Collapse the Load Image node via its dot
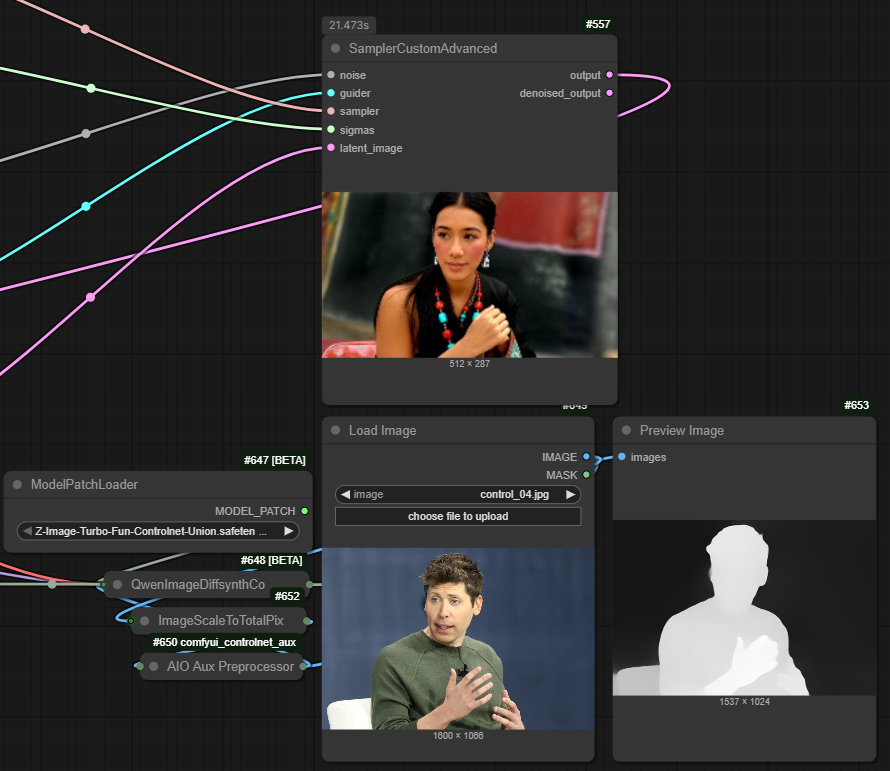This screenshot has height=771, width=890. [335, 430]
